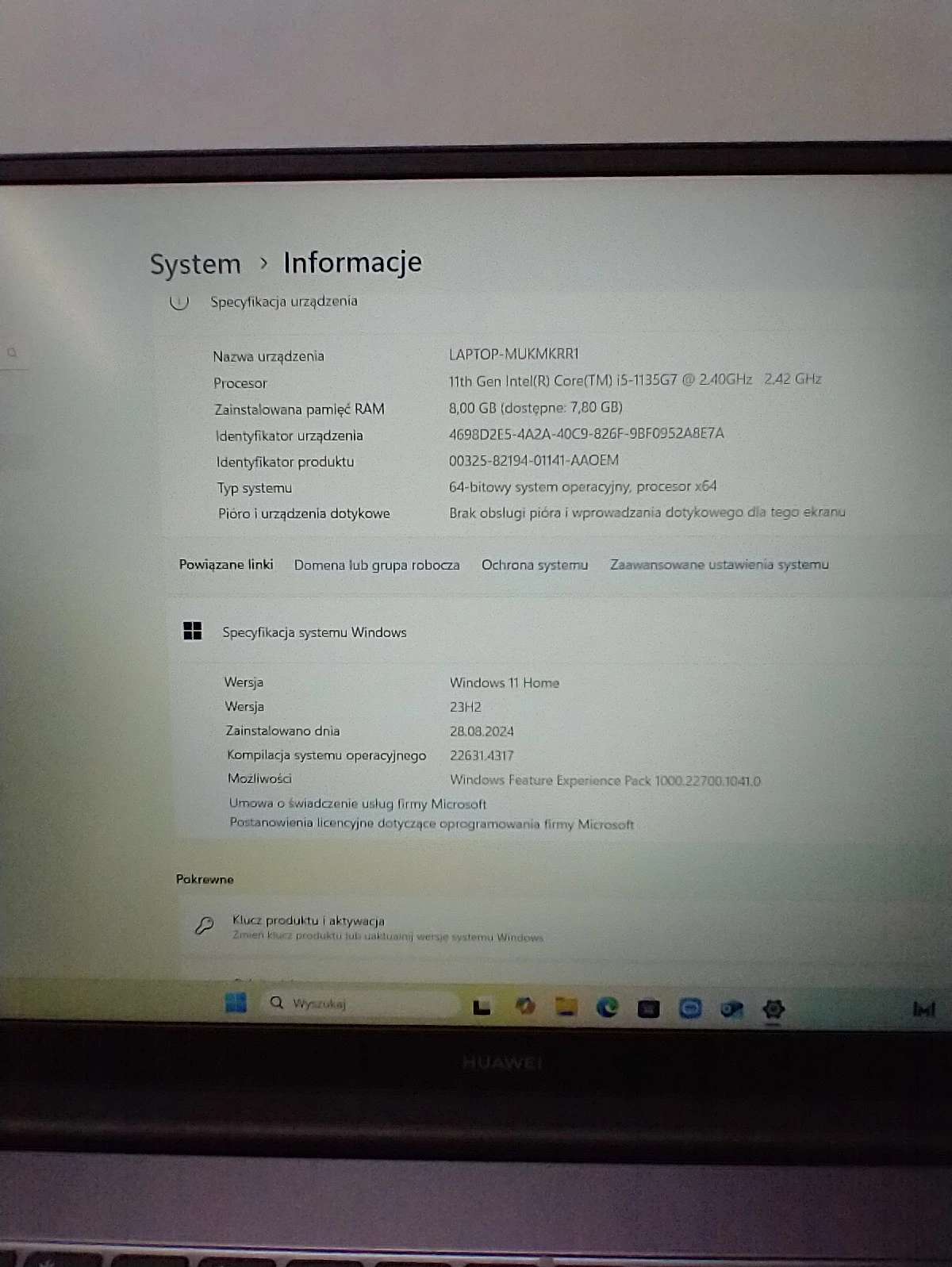Click the system tray icon at taskbar right
The width and height of the screenshot is (952, 1267).
(x=924, y=1010)
